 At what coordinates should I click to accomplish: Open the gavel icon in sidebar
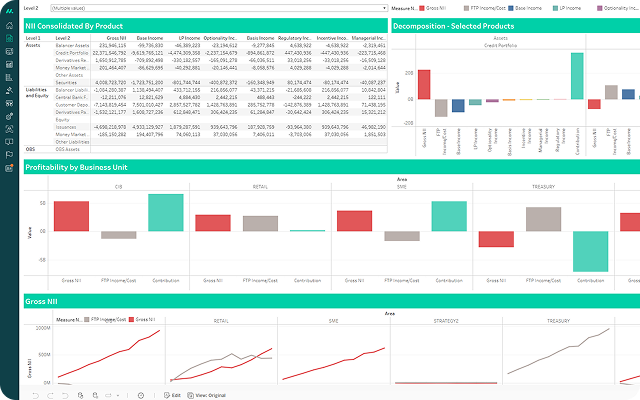coord(9,90)
